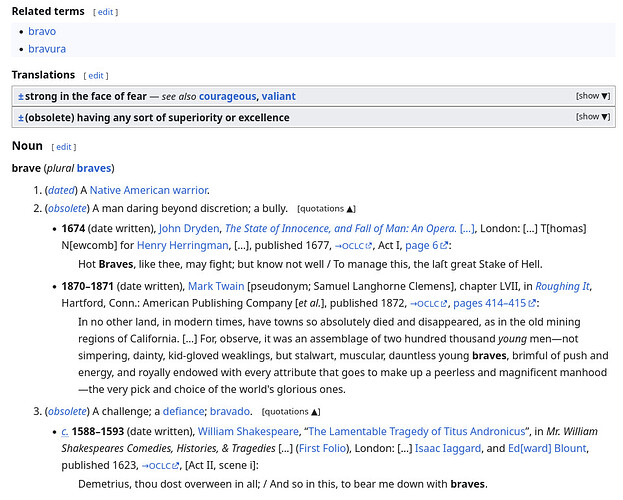Open the OCLC link in the Twain citation
Image resolution: width=623 pixels, height=500 pixels.
[428, 303]
